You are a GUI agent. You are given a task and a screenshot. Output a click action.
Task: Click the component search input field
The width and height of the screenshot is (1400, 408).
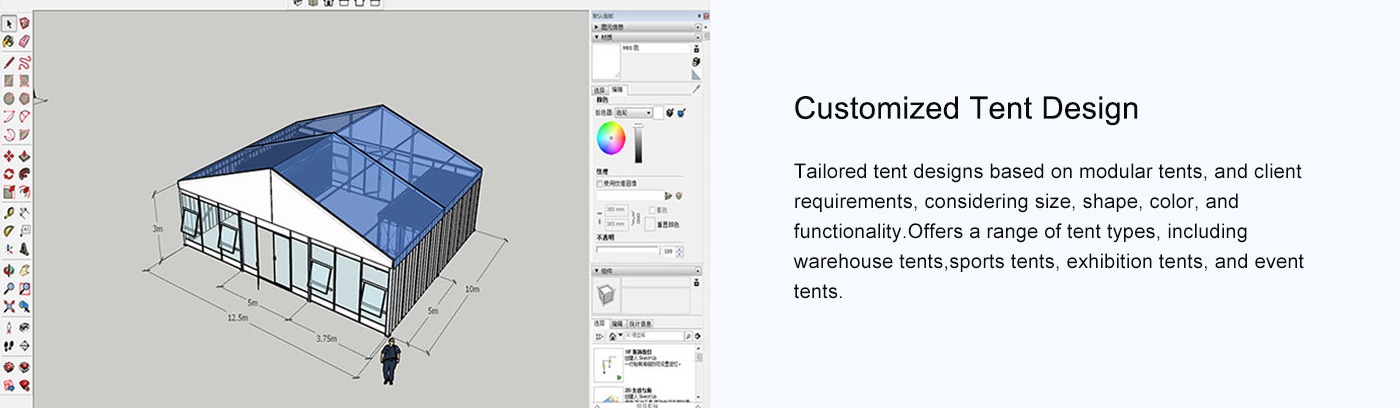tap(654, 336)
